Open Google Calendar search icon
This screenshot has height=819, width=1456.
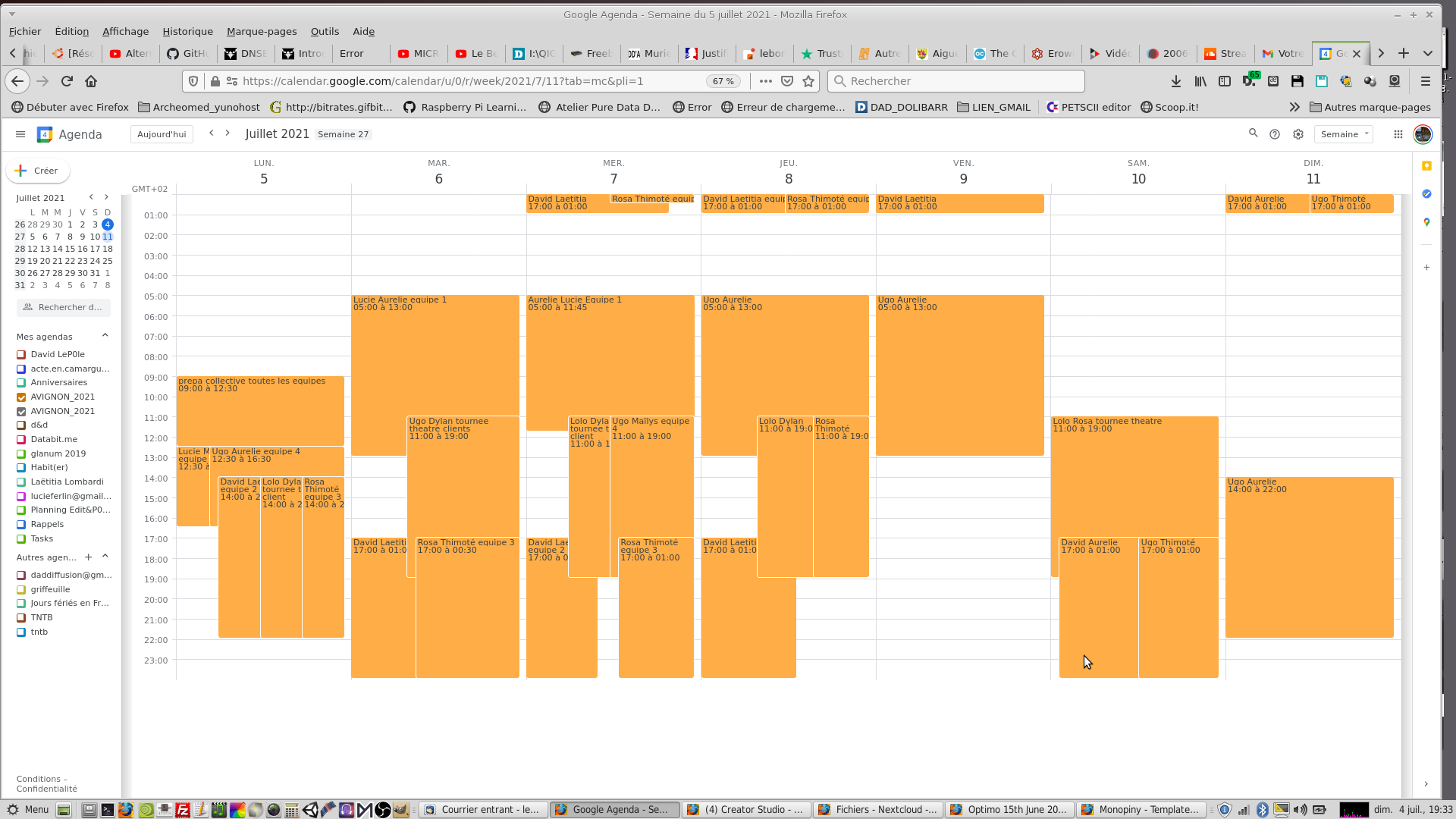click(x=1253, y=133)
